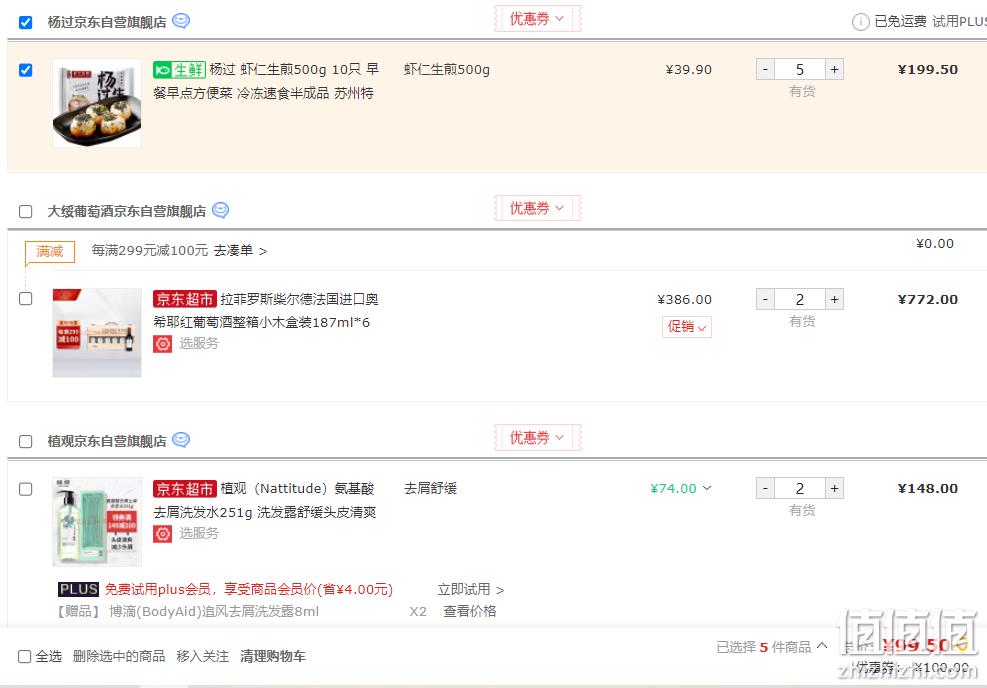Click service icon under the wine item
Image resolution: width=987 pixels, height=688 pixels.
click(x=162, y=344)
